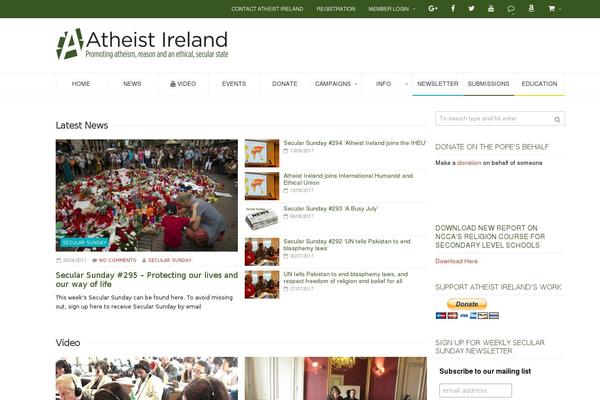This screenshot has height=400, width=600.
Task: Click the Download Here link
Action: [457, 261]
